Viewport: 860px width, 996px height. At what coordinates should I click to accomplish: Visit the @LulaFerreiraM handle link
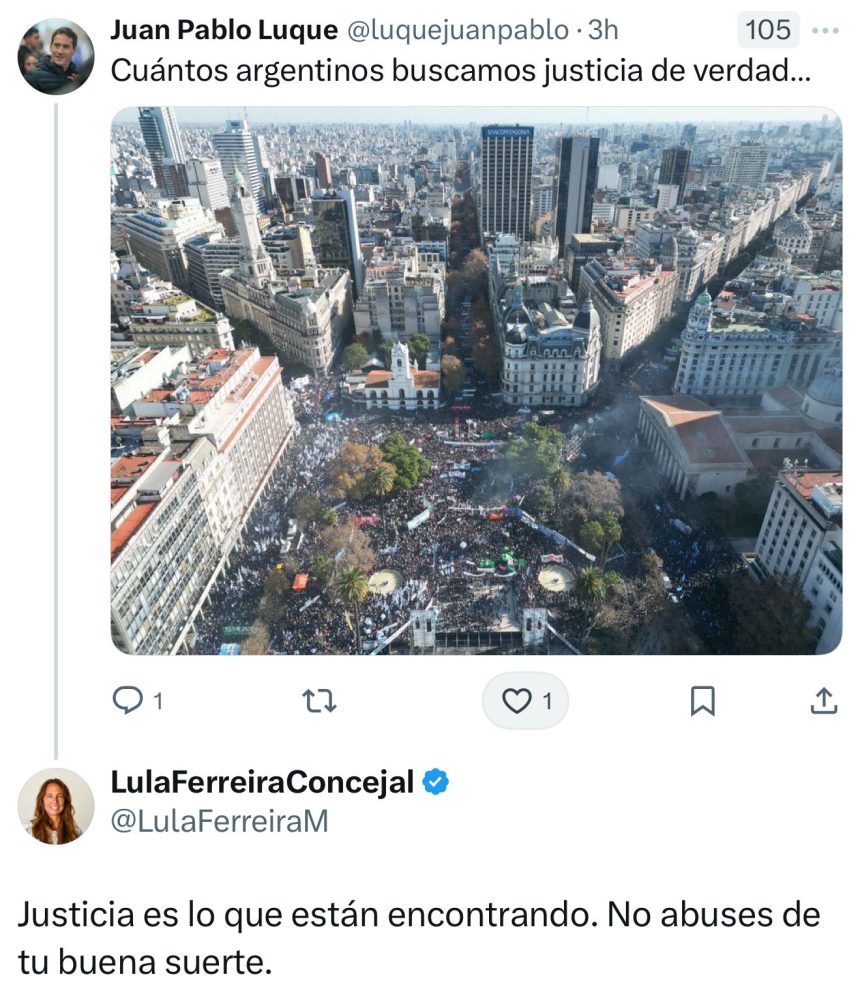(220, 821)
